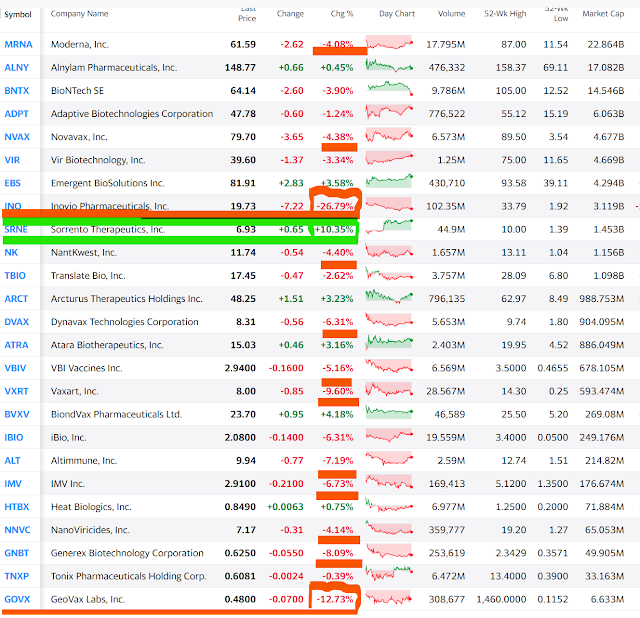
Task: Click GeoVax's 52-week high 1,460.0000
Action: point(501,599)
